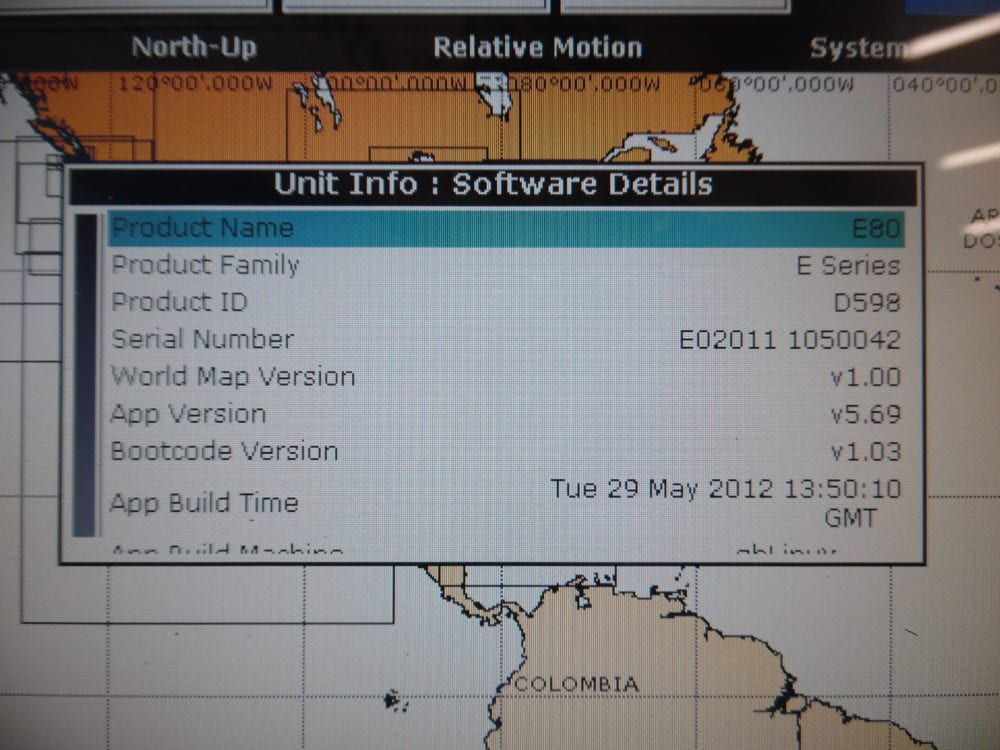
Task: Click the v1.03 bootcode version value
Action: tap(865, 452)
